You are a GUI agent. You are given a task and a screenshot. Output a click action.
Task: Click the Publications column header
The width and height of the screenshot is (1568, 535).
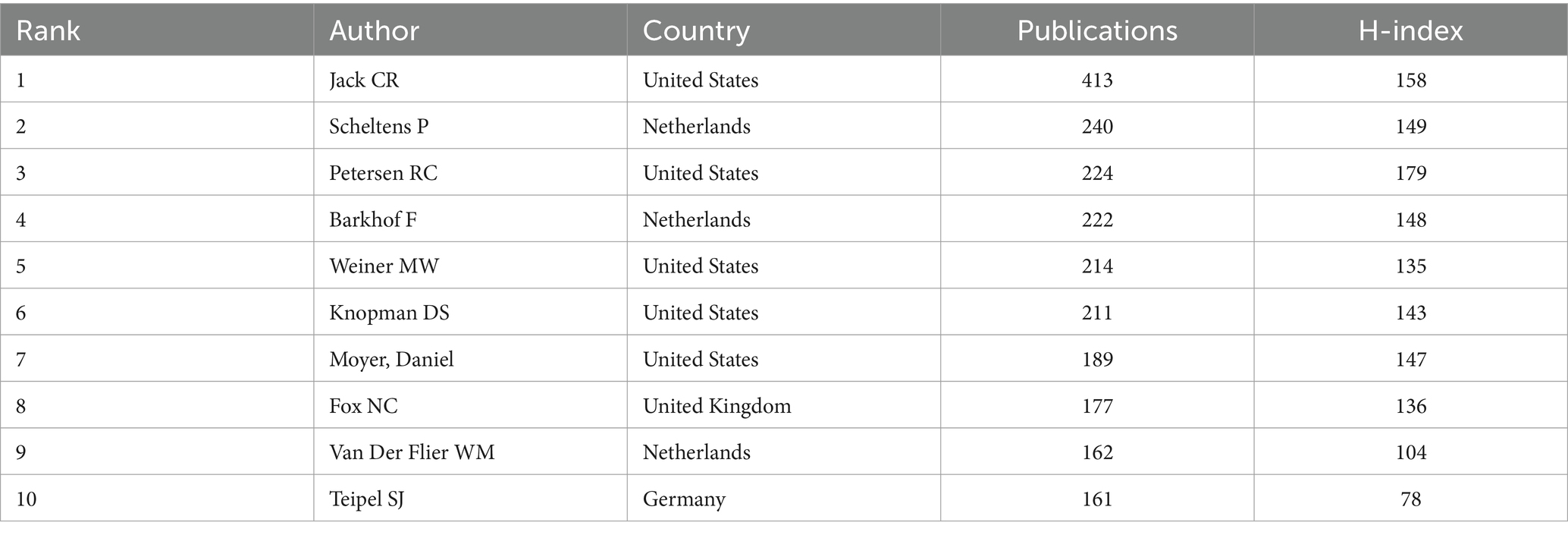(x=1097, y=30)
